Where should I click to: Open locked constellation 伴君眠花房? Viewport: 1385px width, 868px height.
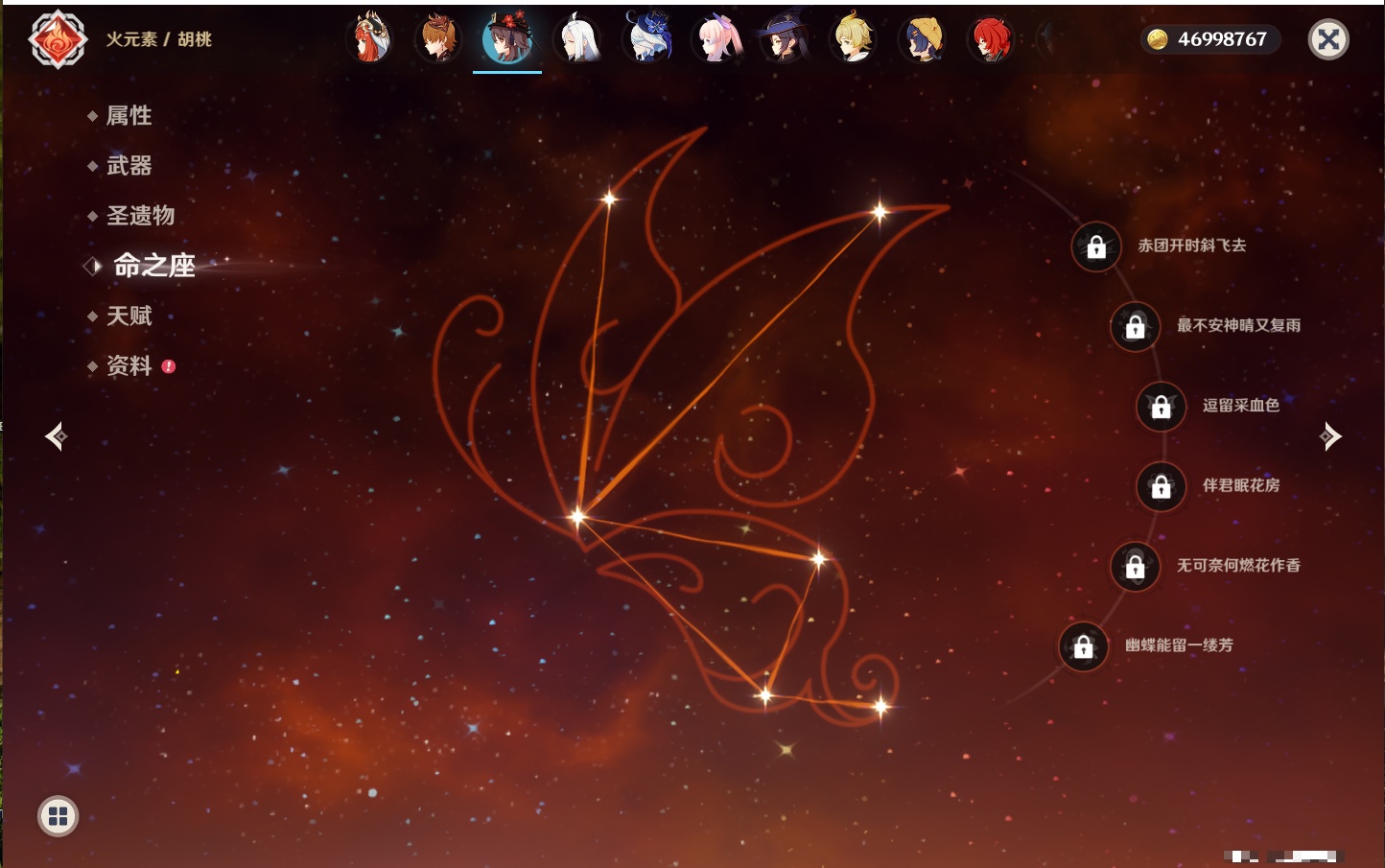(1162, 486)
